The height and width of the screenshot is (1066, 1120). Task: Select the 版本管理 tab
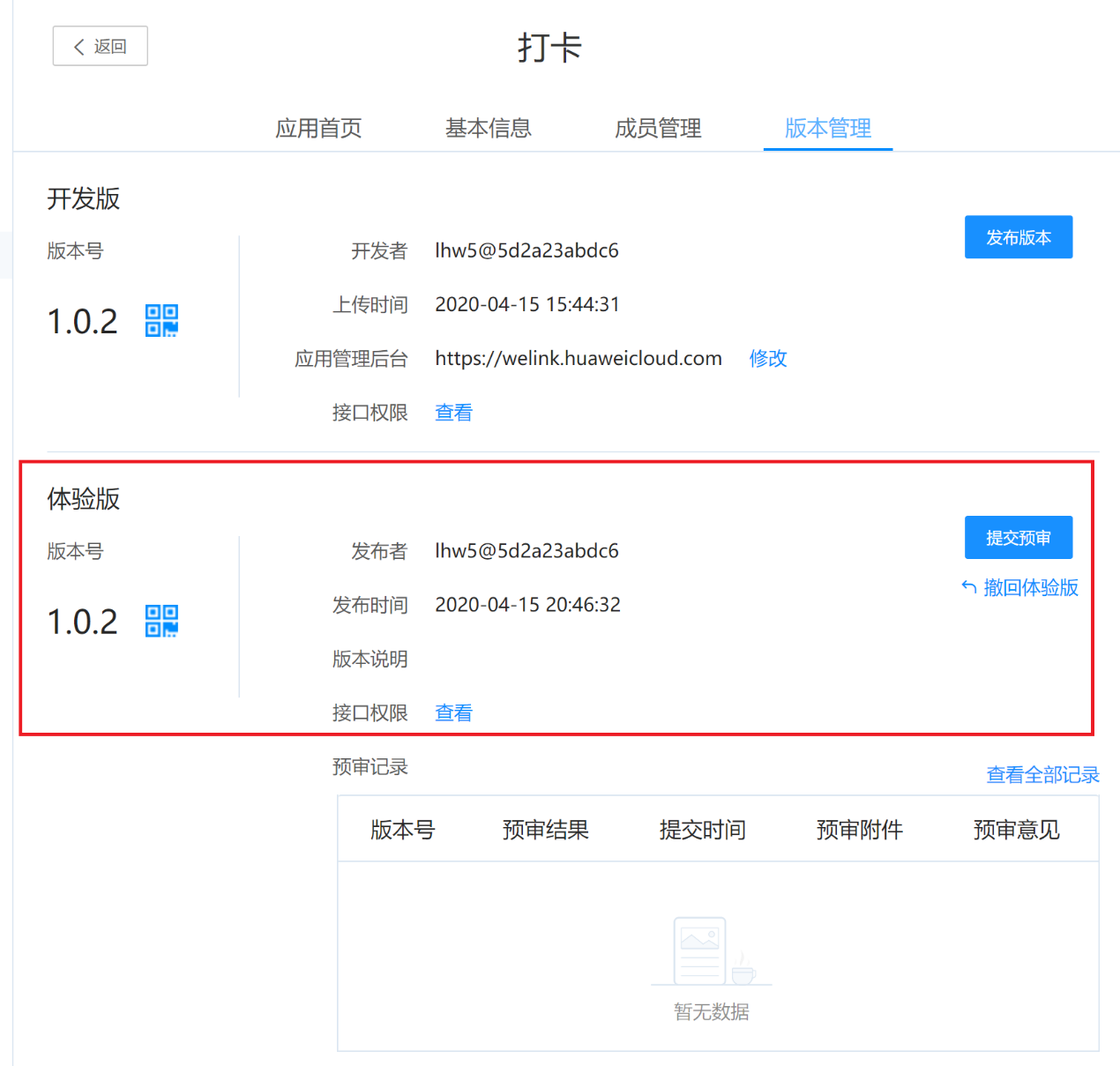[x=827, y=129]
